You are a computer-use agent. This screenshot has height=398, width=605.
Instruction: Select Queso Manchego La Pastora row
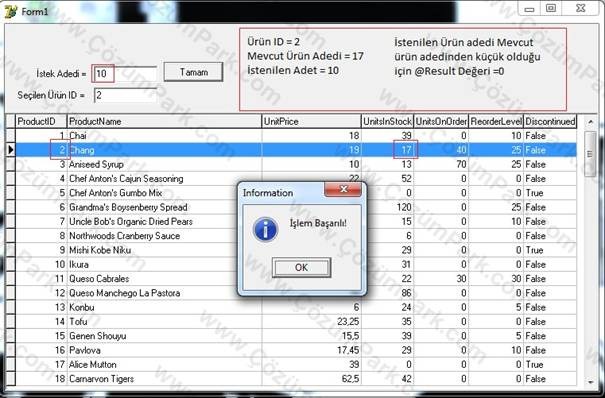(296, 293)
